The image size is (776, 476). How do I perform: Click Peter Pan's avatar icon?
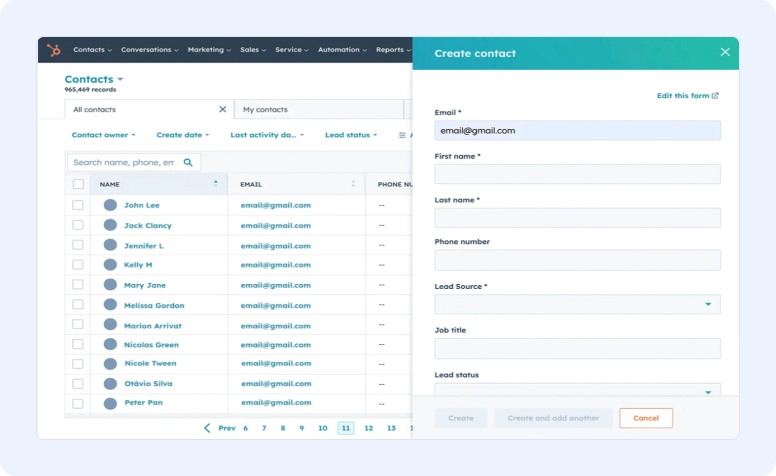(110, 403)
